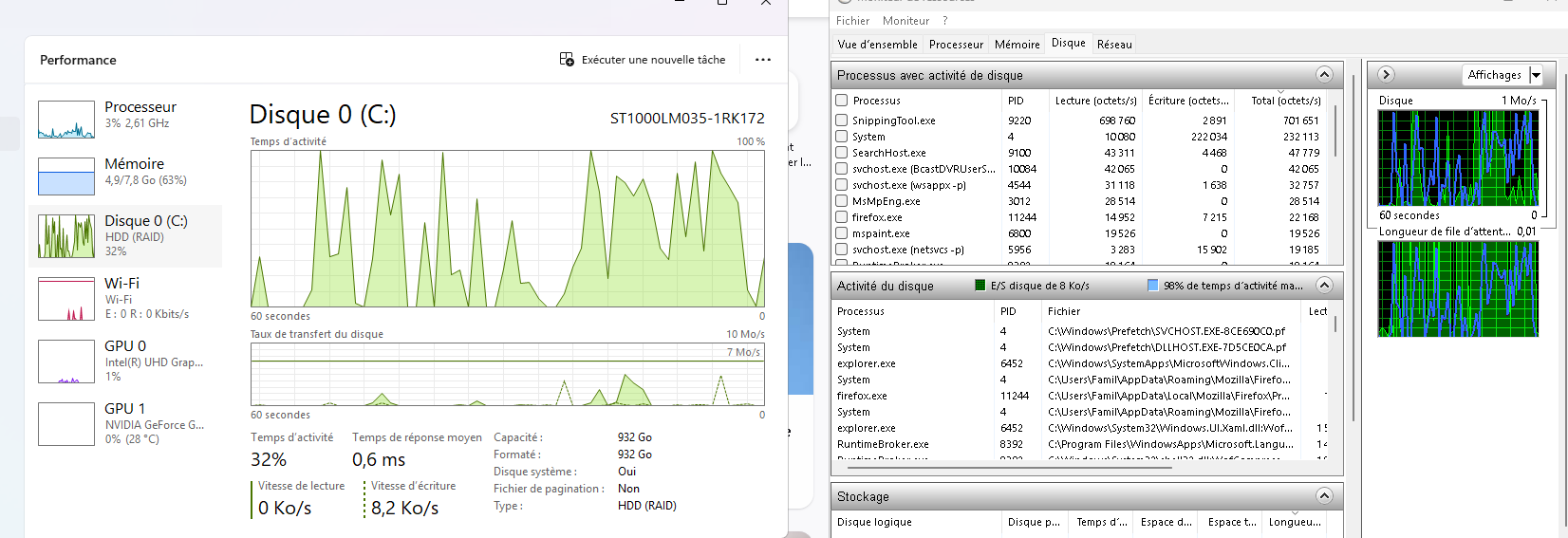Collapse the Processus avec activité de disque section

pos(1324,75)
